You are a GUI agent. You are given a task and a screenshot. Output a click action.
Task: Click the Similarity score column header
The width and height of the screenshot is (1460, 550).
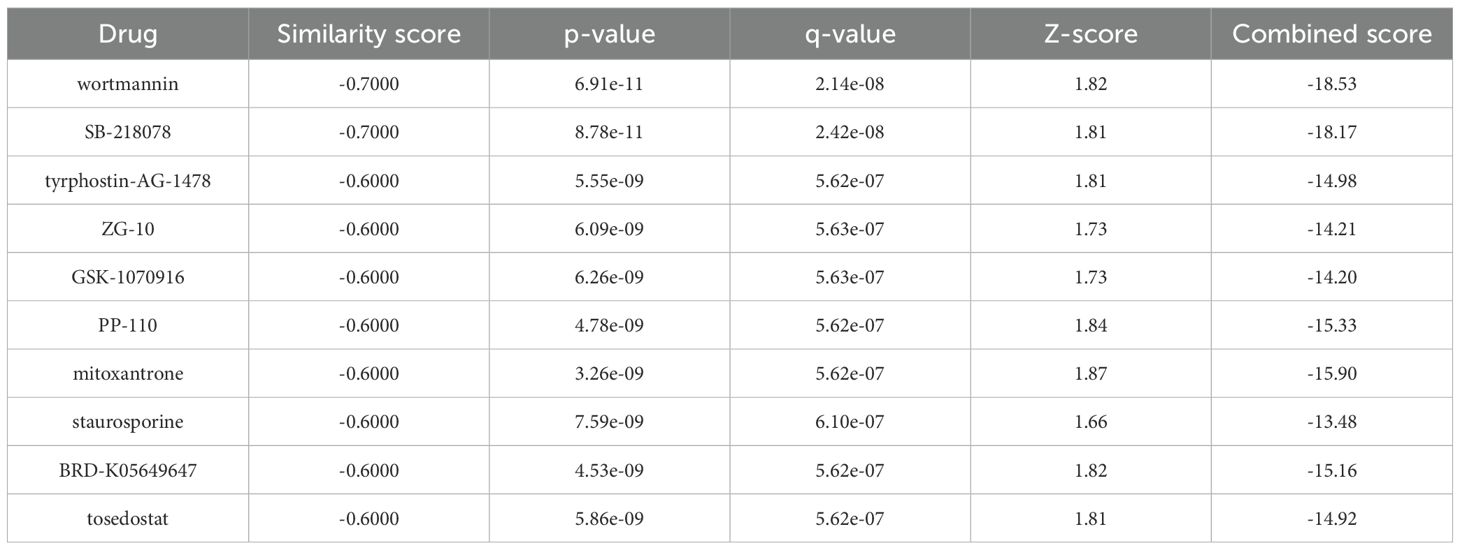[x=369, y=34]
